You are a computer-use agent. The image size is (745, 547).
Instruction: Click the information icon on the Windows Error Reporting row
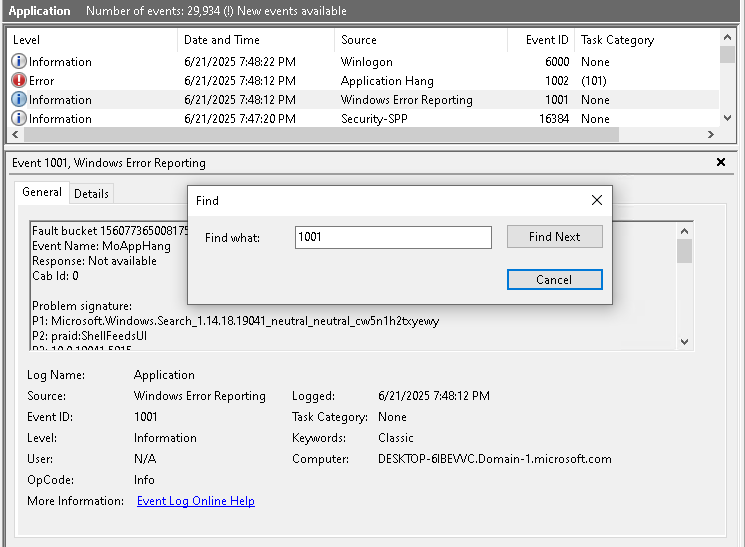(x=19, y=99)
